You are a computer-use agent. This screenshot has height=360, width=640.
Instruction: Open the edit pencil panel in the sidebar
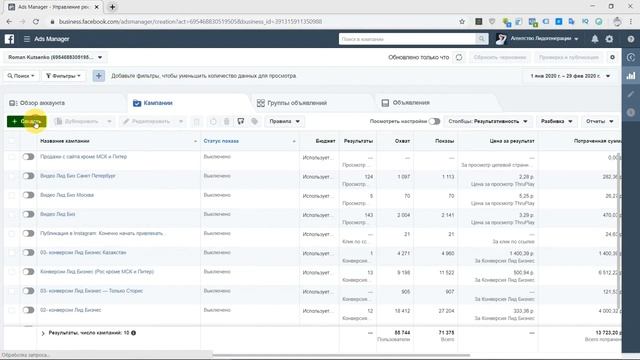pos(631,94)
